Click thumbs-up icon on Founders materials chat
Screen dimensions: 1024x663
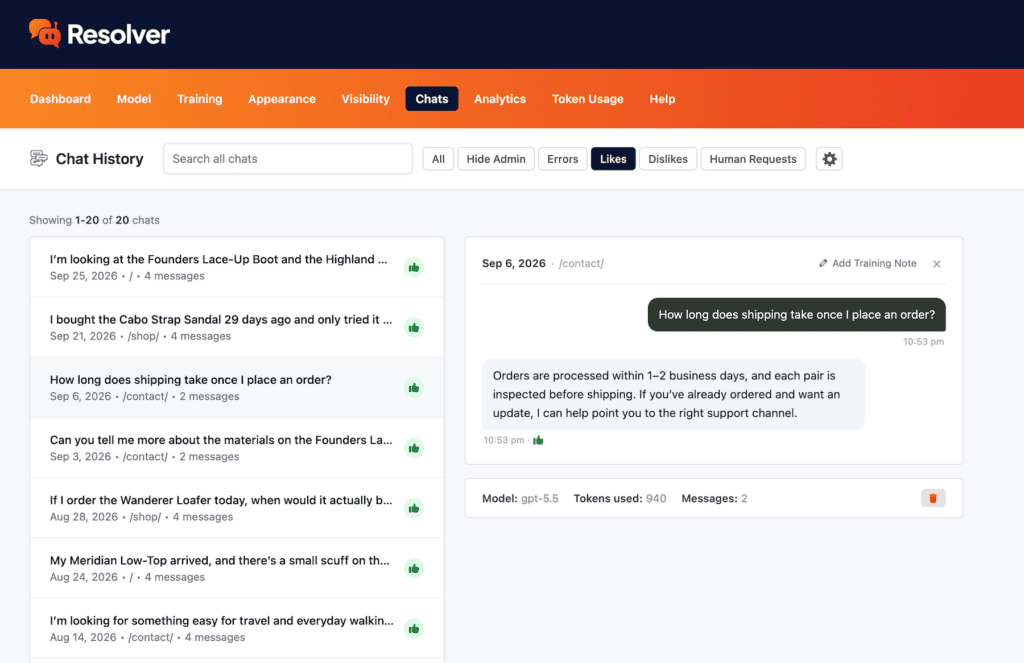point(413,448)
